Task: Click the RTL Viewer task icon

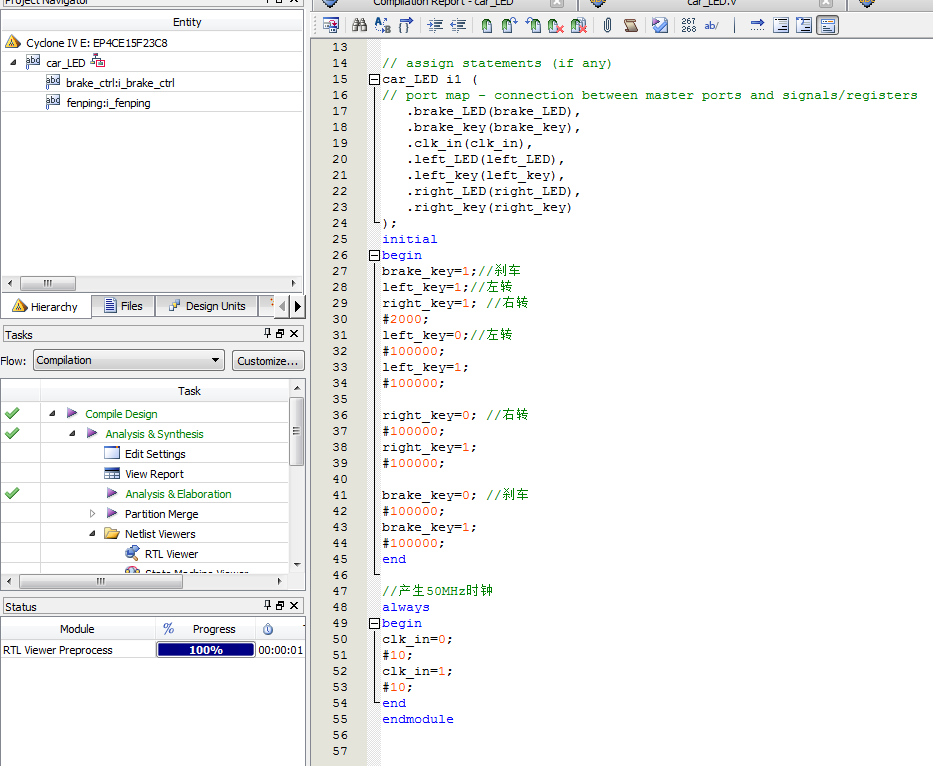Action: click(132, 553)
